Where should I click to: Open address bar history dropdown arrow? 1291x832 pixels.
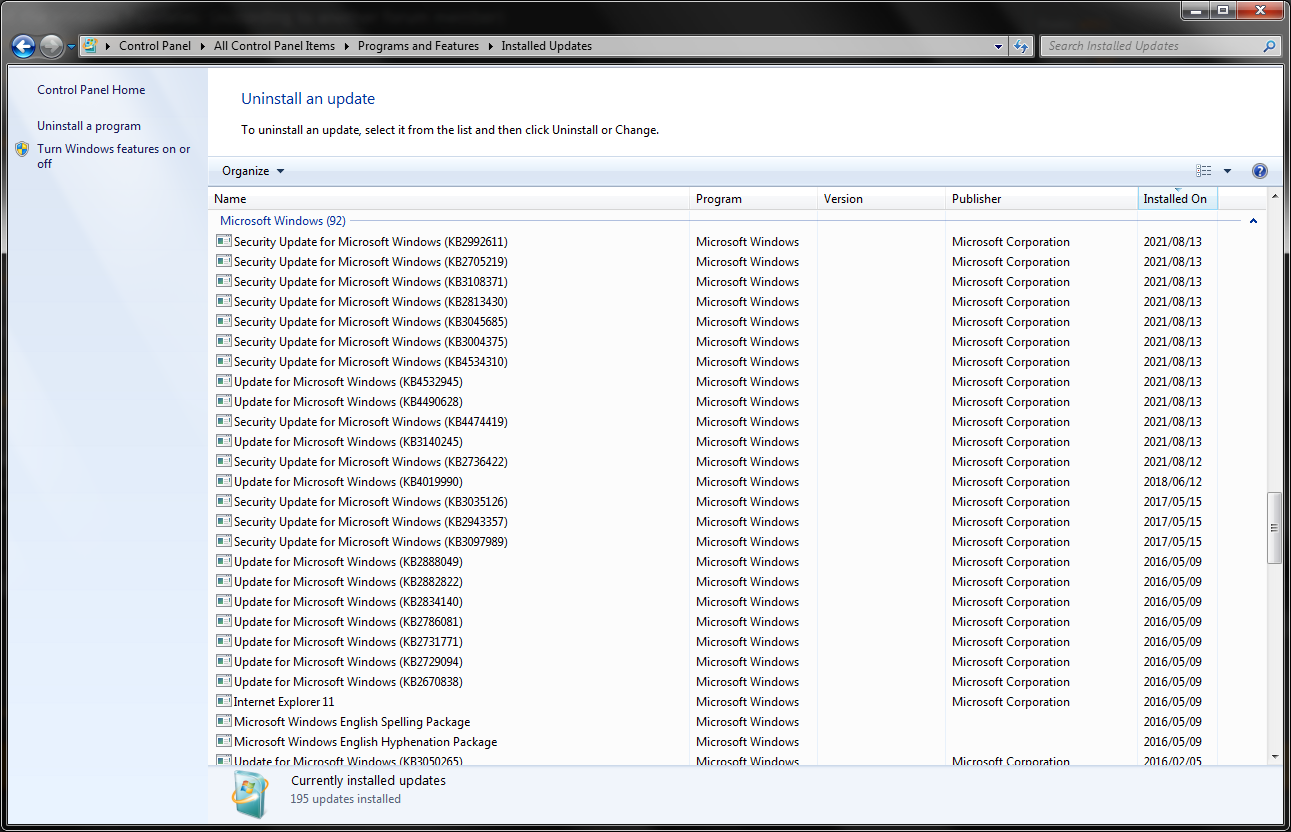click(999, 46)
